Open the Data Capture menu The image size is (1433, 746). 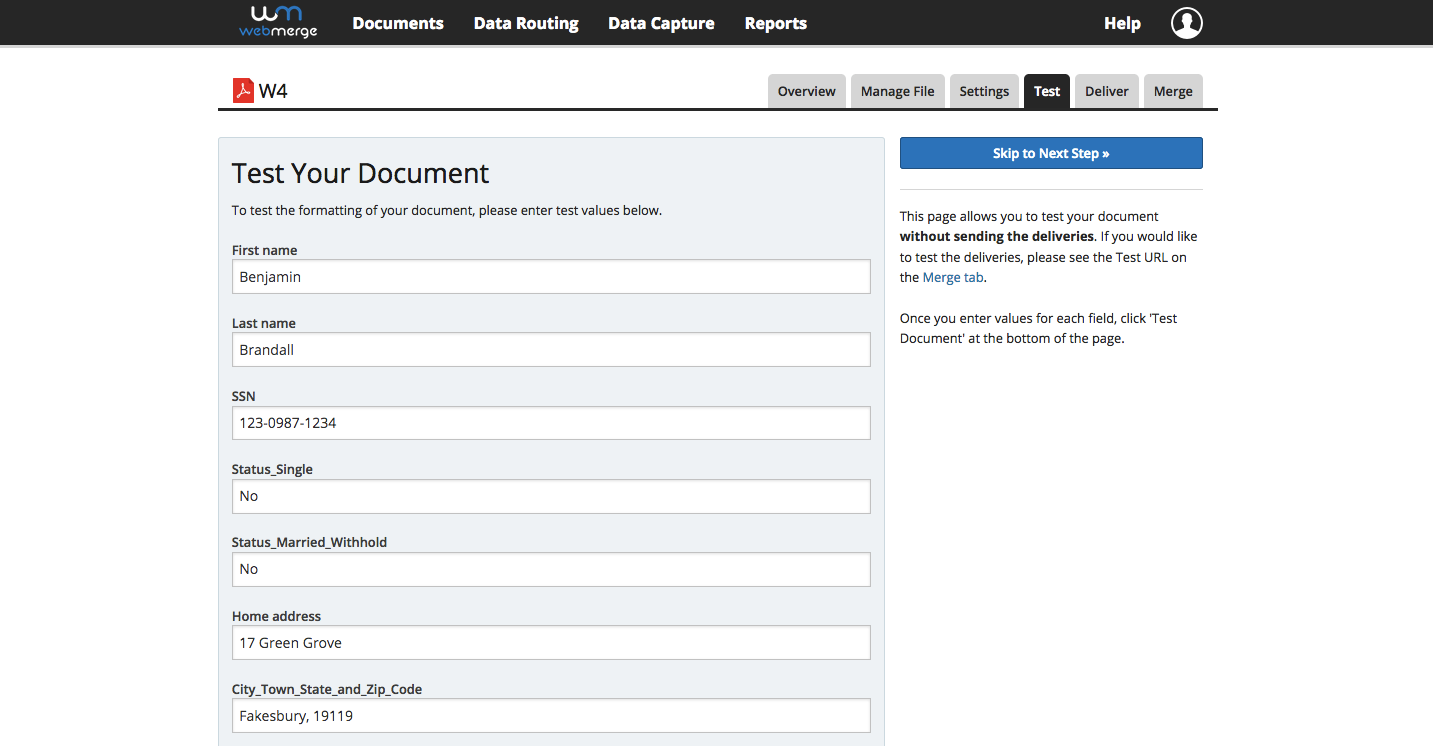point(661,23)
